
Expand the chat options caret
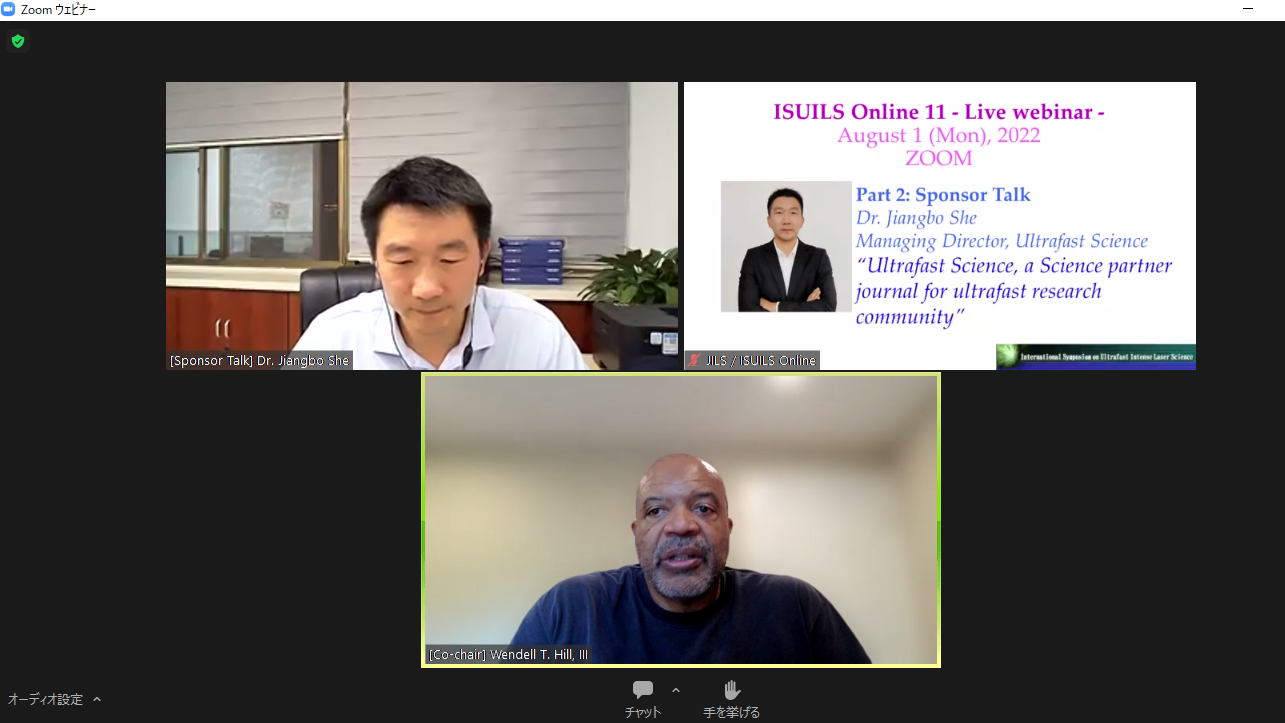pos(676,690)
